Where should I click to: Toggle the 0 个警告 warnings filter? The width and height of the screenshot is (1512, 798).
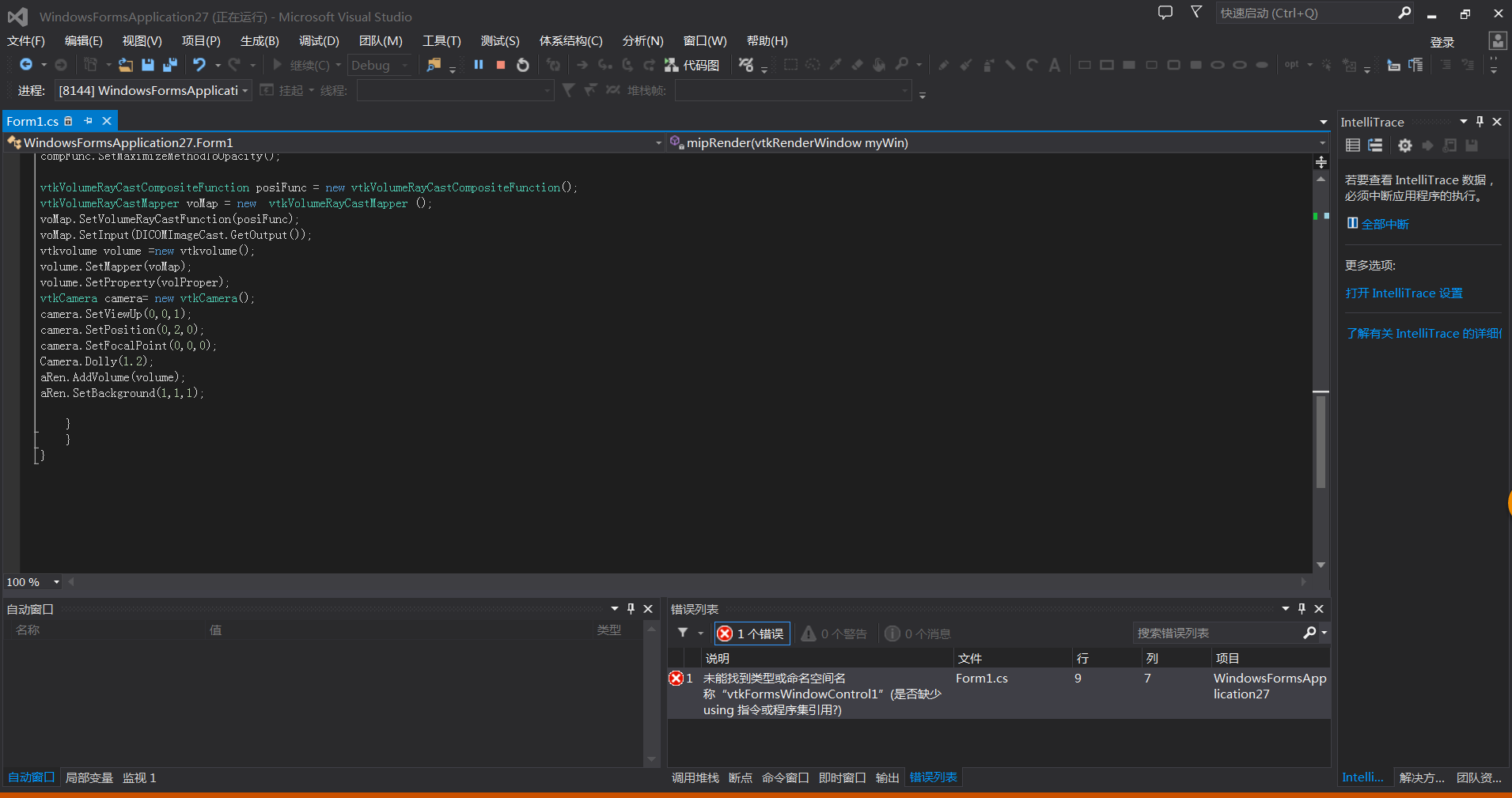tap(834, 633)
